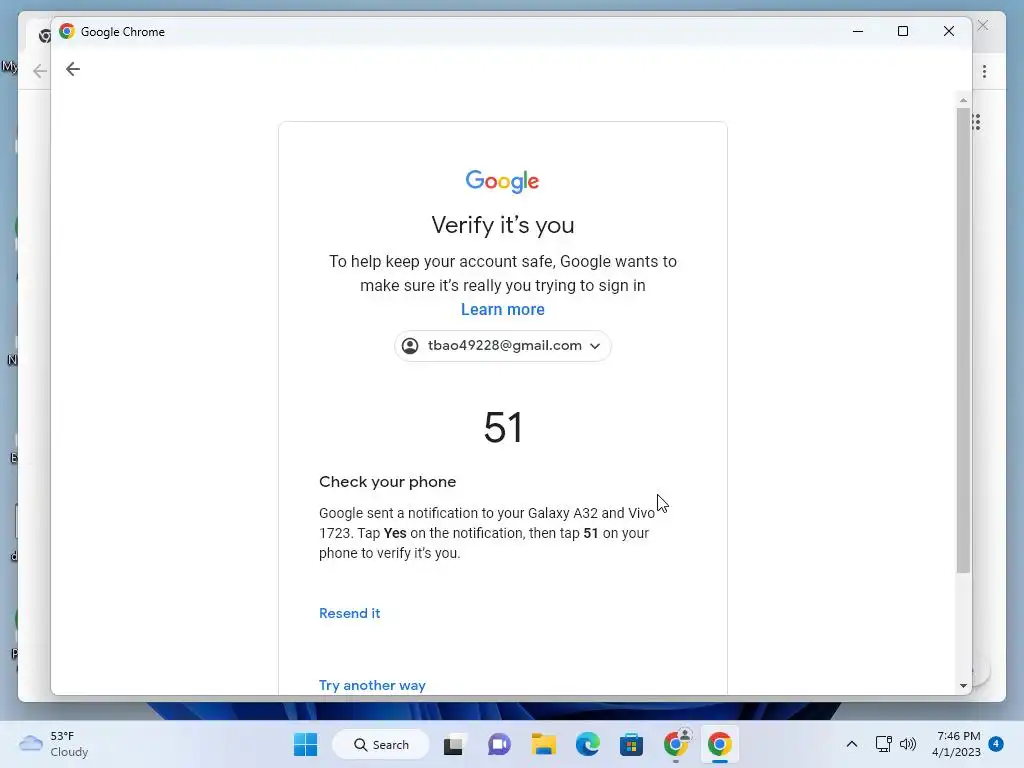Switch to Chrome profile window on taskbar
The image size is (1024, 768).
[676, 743]
